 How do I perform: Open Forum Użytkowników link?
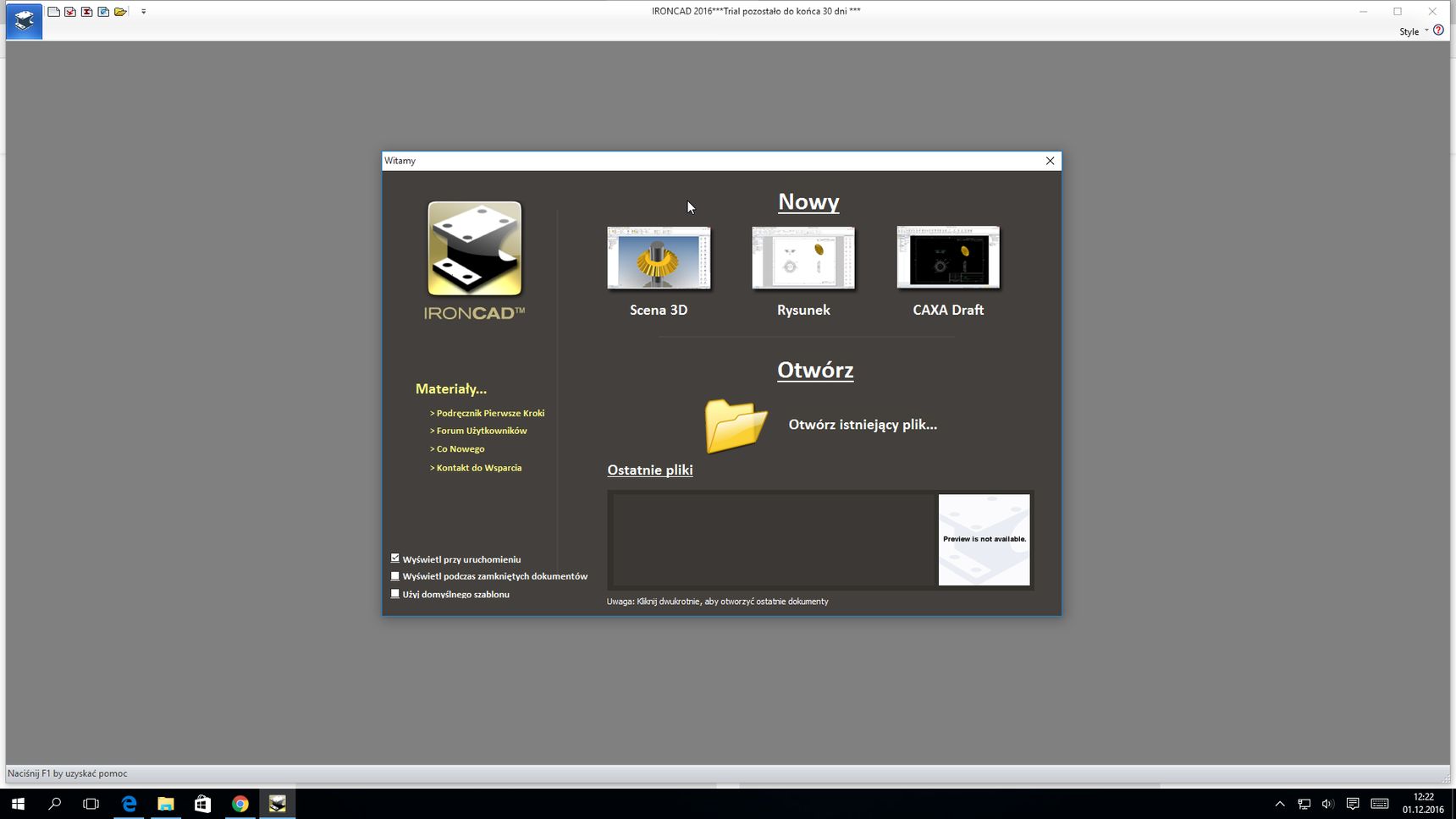coord(478,431)
